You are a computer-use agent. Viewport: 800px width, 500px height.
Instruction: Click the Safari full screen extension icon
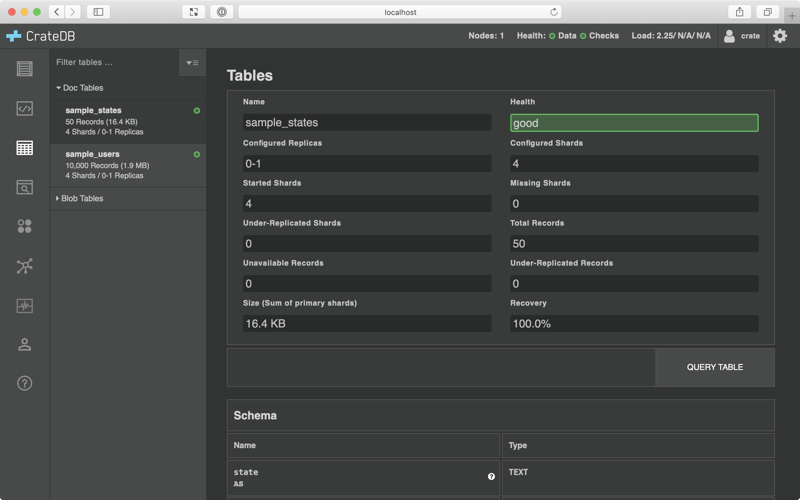[193, 12]
